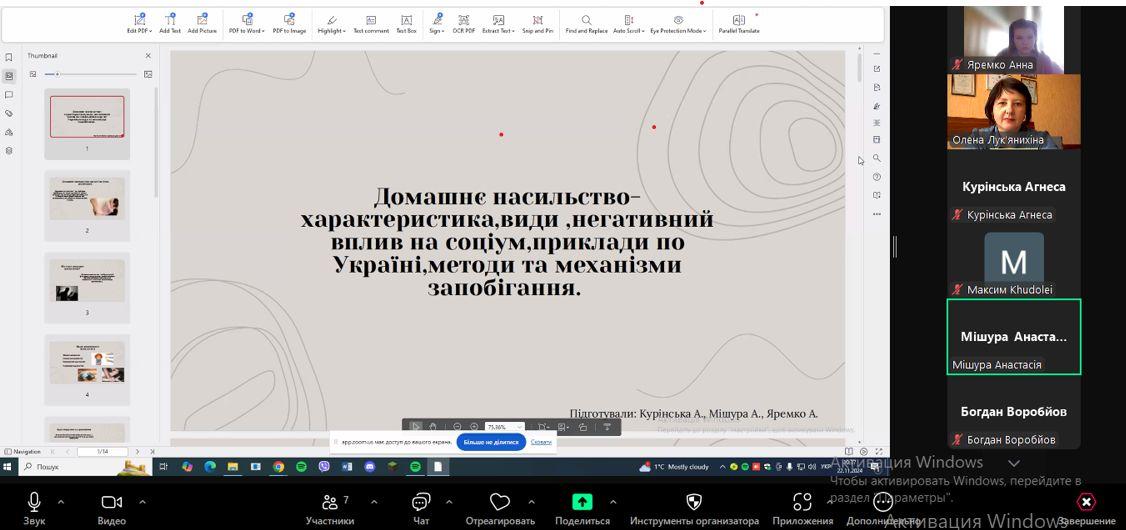
Task: Click the Add Text tool
Action: 170,23
